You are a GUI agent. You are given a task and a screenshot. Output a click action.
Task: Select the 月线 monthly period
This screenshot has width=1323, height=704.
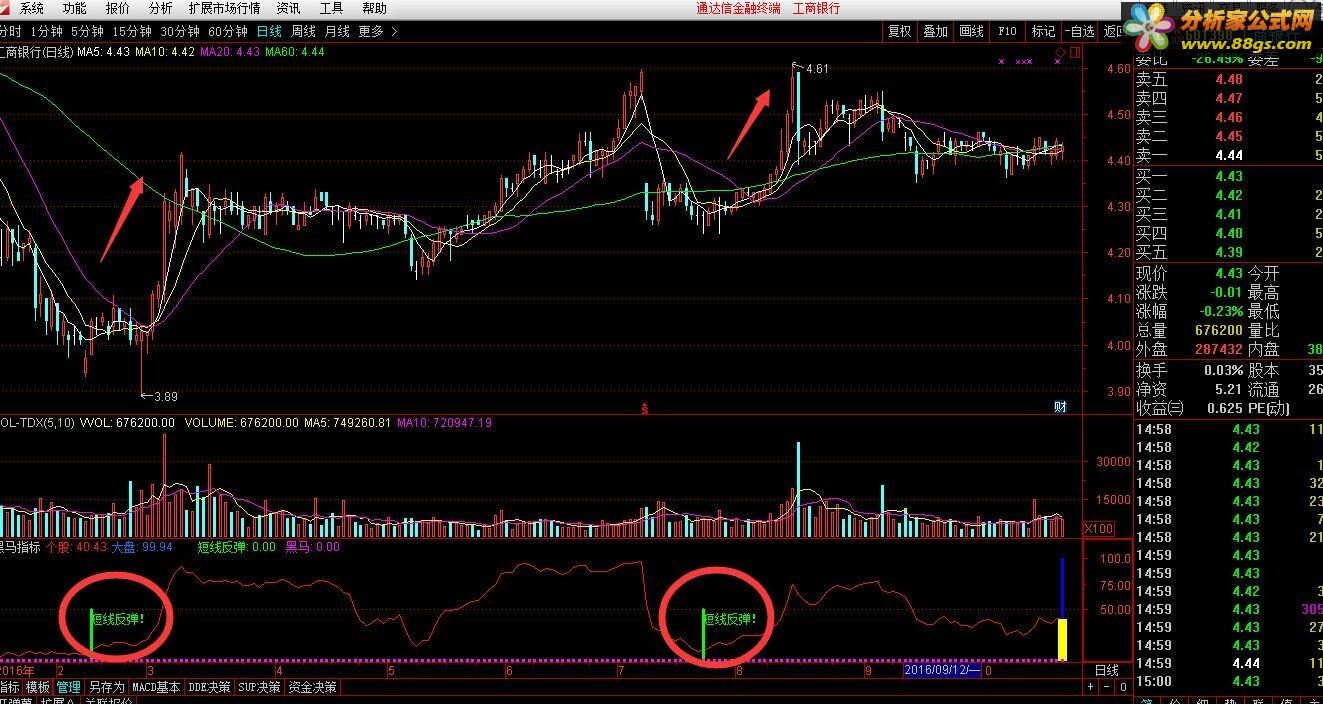(337, 31)
